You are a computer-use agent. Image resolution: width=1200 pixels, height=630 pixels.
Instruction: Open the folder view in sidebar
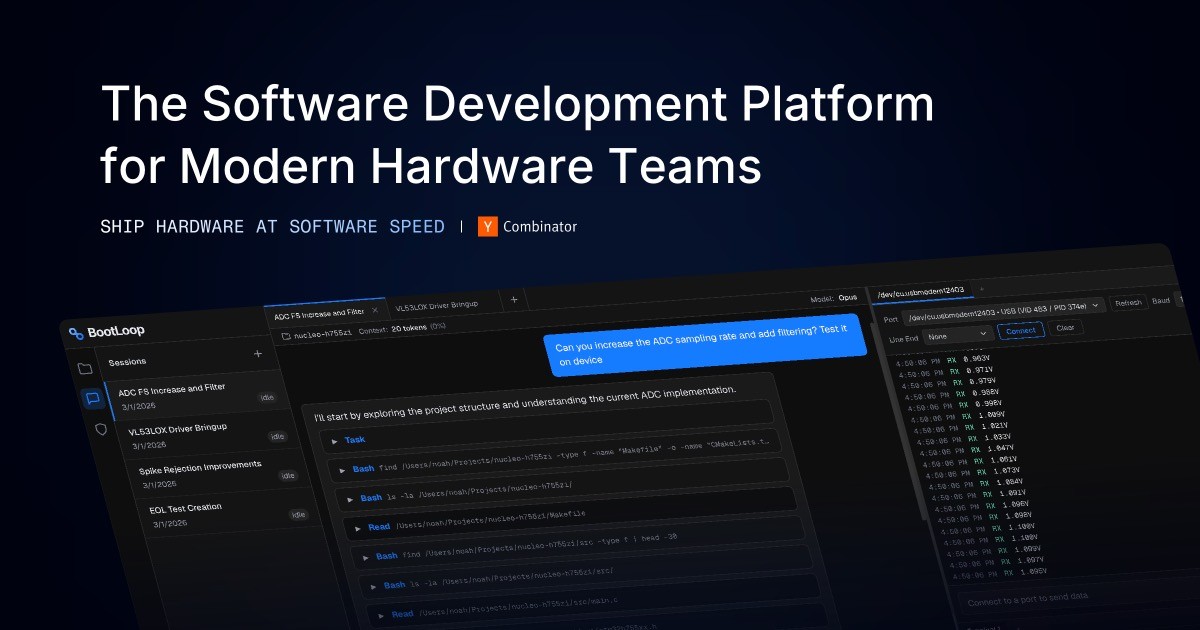click(x=85, y=369)
